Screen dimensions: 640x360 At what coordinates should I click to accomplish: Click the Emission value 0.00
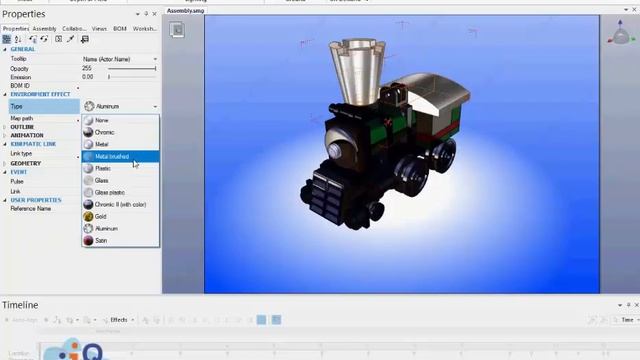pos(87,77)
